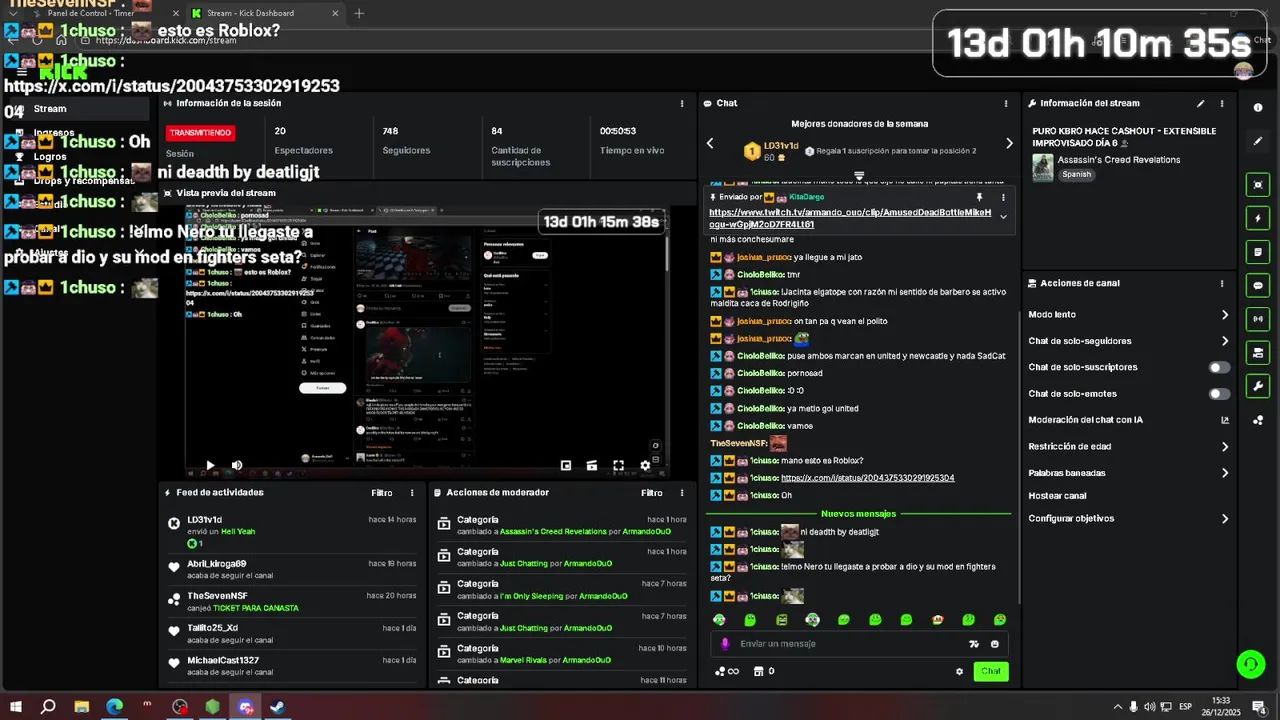Image resolution: width=1280 pixels, height=720 pixels.
Task: Open Filtro in Acciones de moderador
Action: coord(652,493)
